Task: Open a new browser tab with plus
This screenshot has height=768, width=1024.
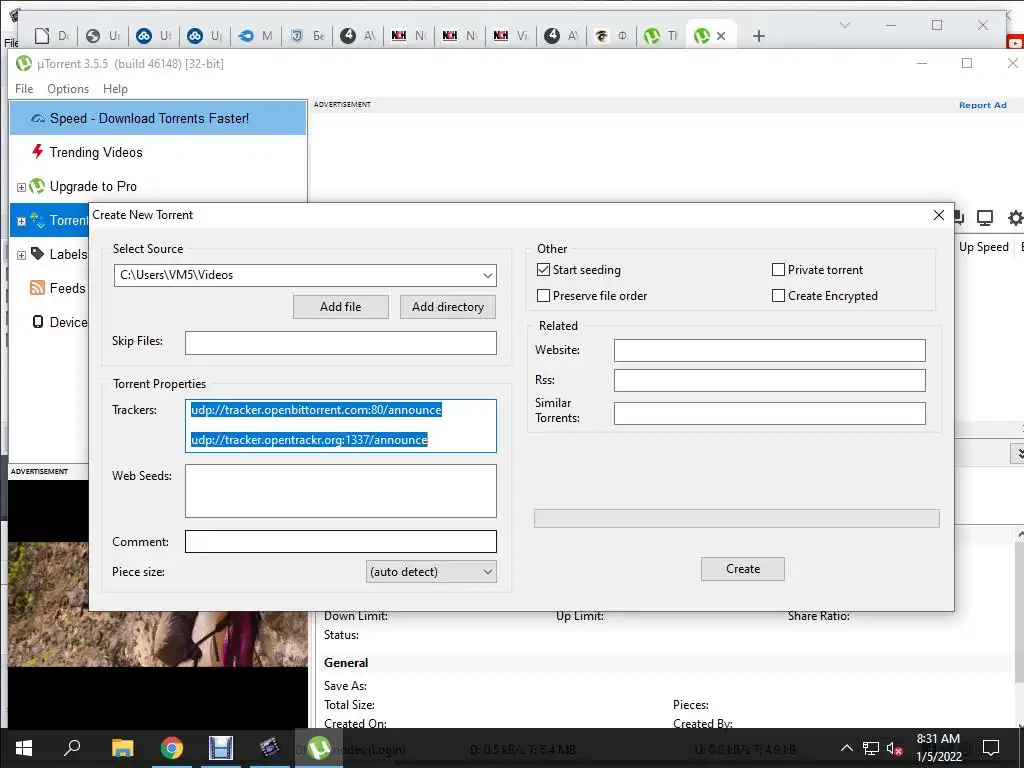Action: (758, 36)
